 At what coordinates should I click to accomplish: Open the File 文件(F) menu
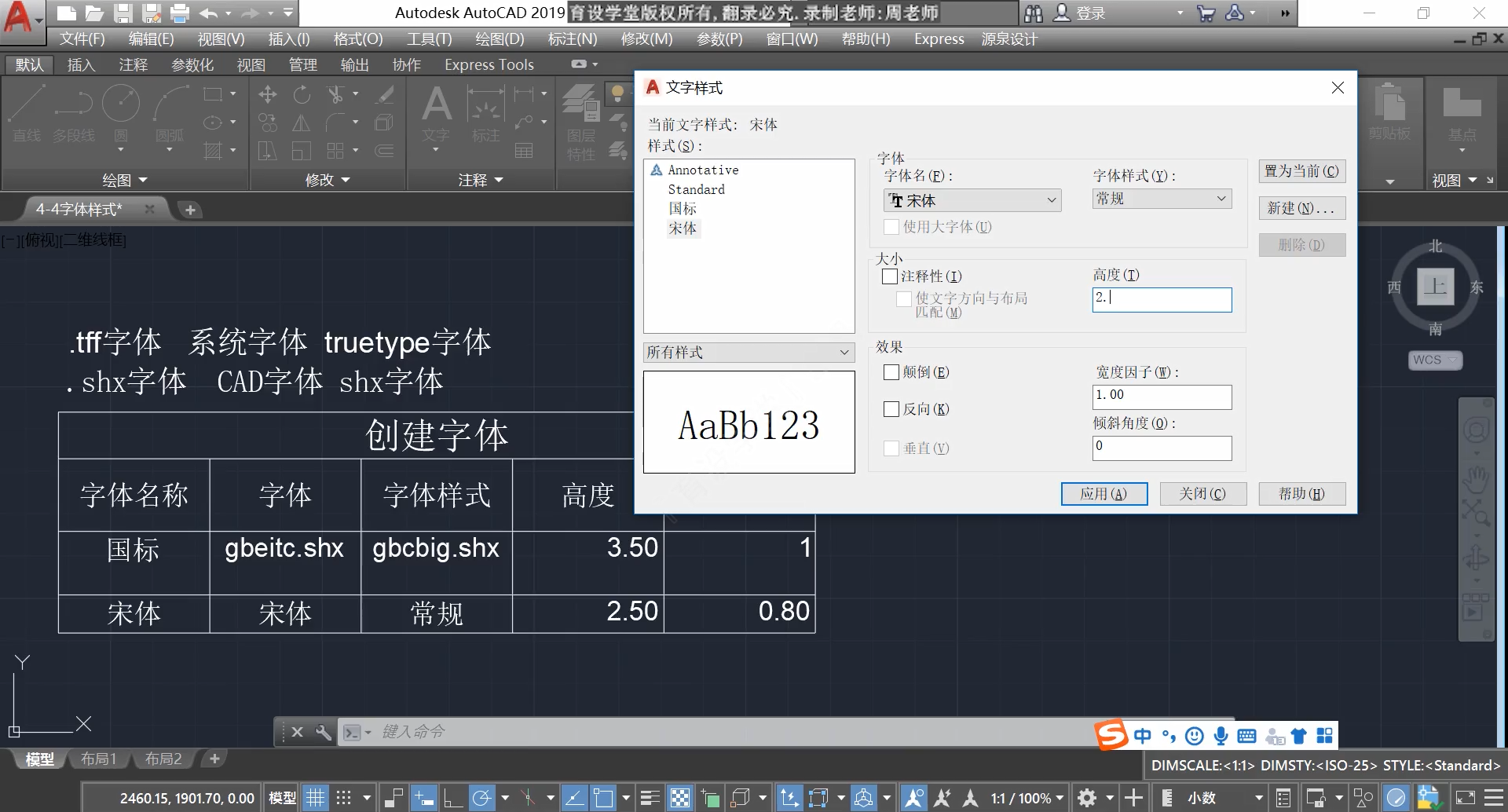[x=82, y=39]
